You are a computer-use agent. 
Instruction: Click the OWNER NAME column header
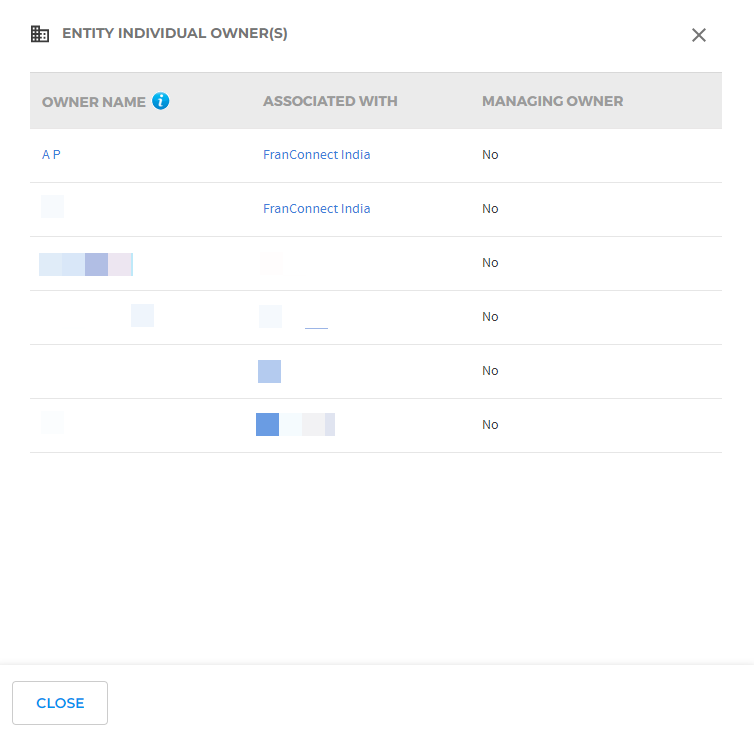point(94,101)
